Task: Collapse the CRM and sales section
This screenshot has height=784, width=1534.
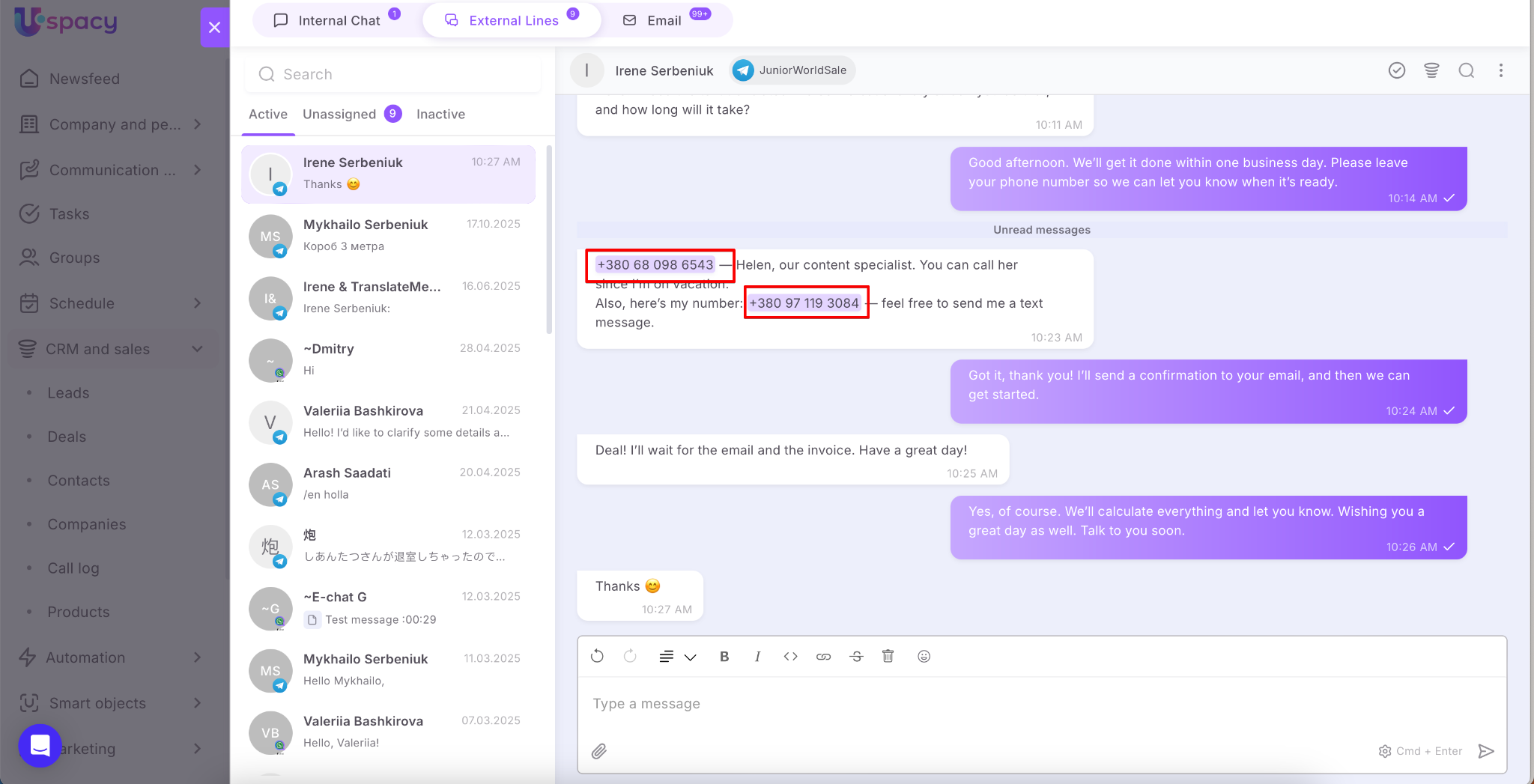Action: (198, 349)
